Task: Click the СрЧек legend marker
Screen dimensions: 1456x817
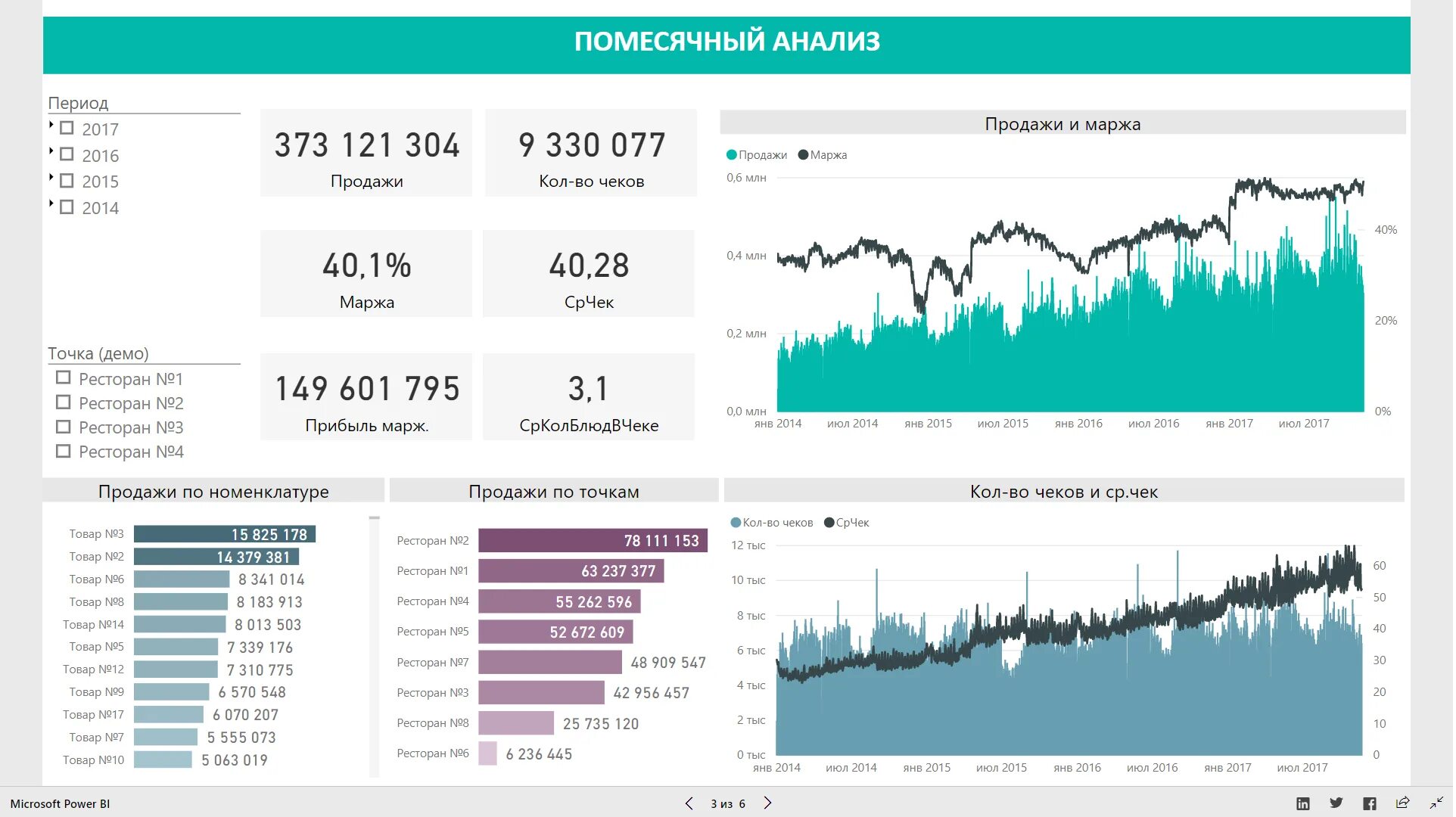Action: [831, 523]
